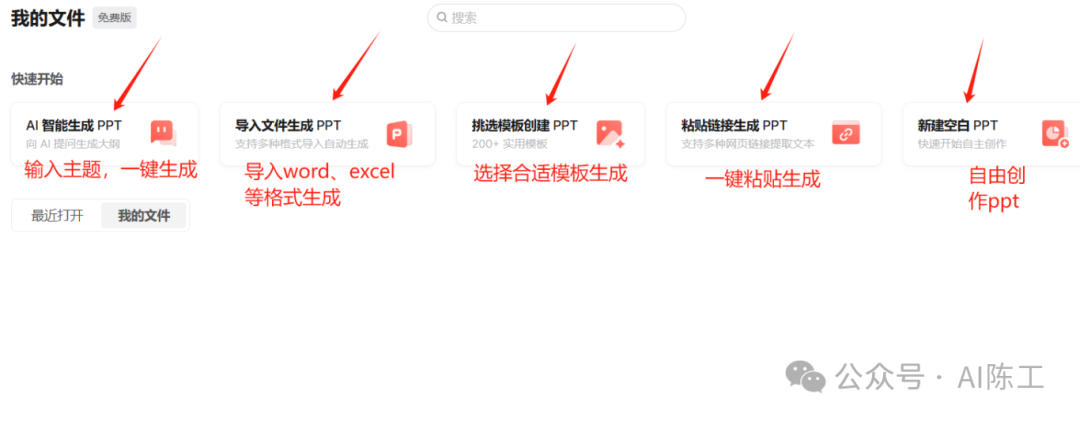Click the magnifier icon in search box
The height and width of the screenshot is (421, 1080).
(x=442, y=17)
